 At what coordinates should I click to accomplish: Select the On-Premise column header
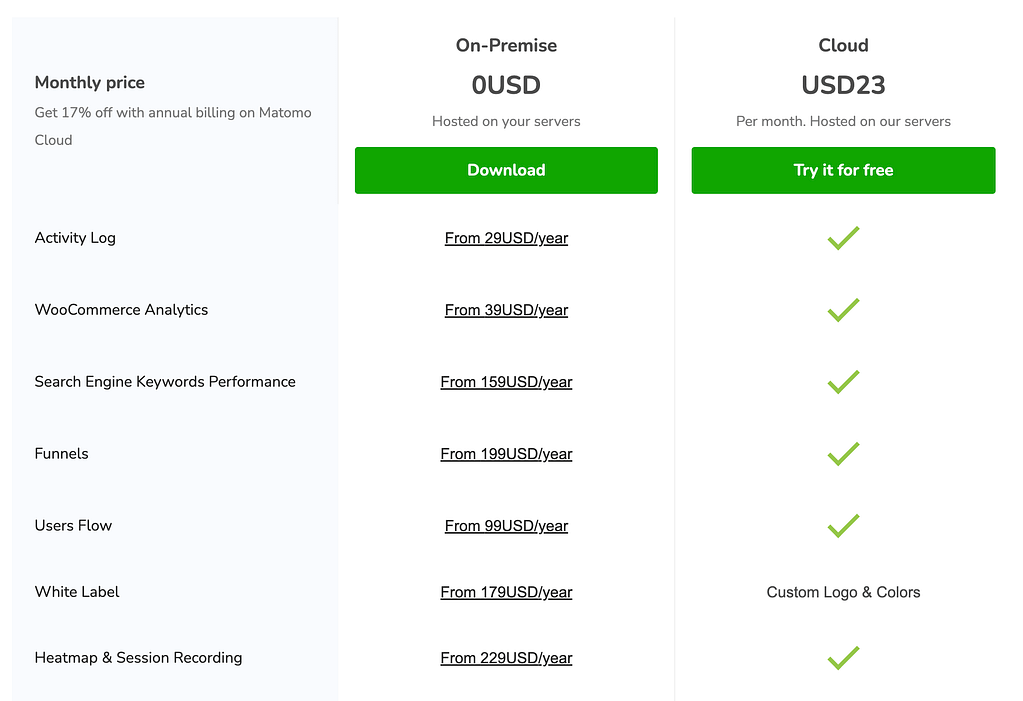point(505,45)
